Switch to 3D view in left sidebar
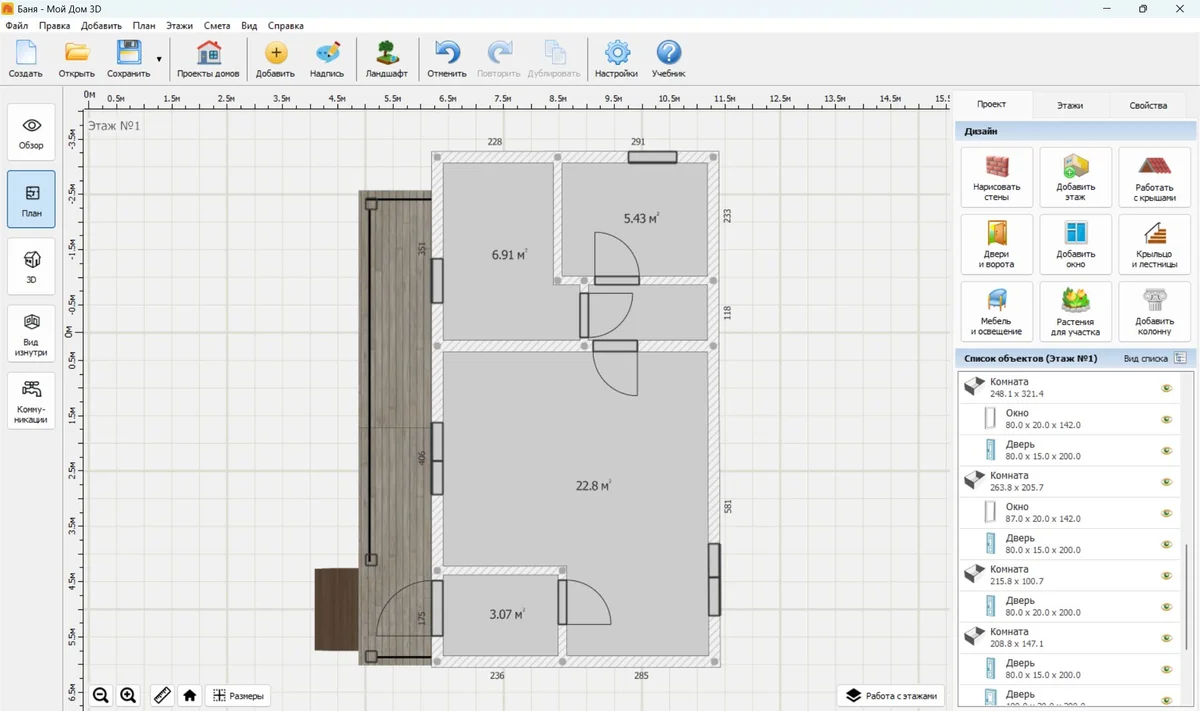1200x711 pixels. click(31, 266)
